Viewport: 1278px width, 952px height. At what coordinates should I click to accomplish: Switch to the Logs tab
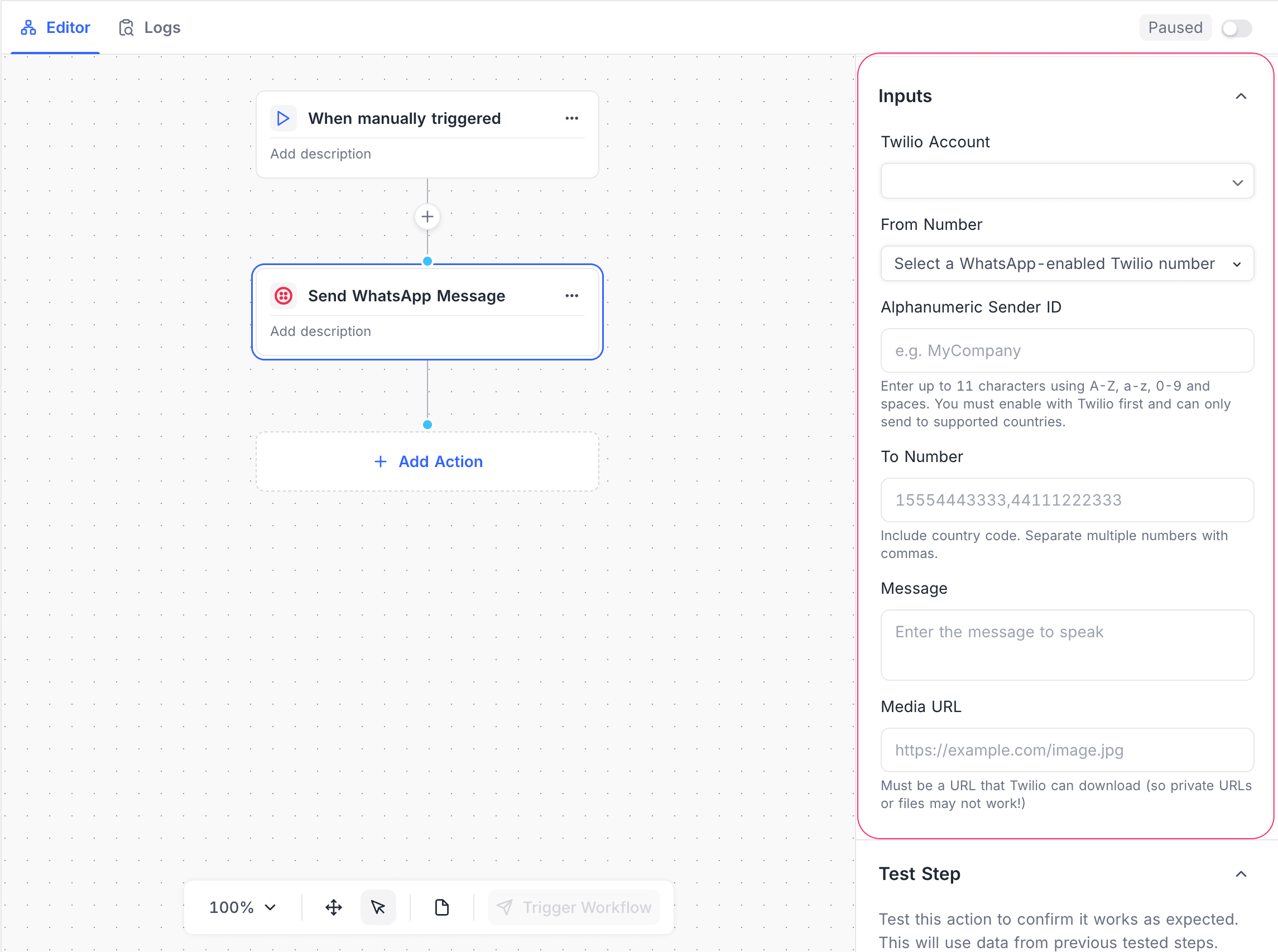coord(149,27)
